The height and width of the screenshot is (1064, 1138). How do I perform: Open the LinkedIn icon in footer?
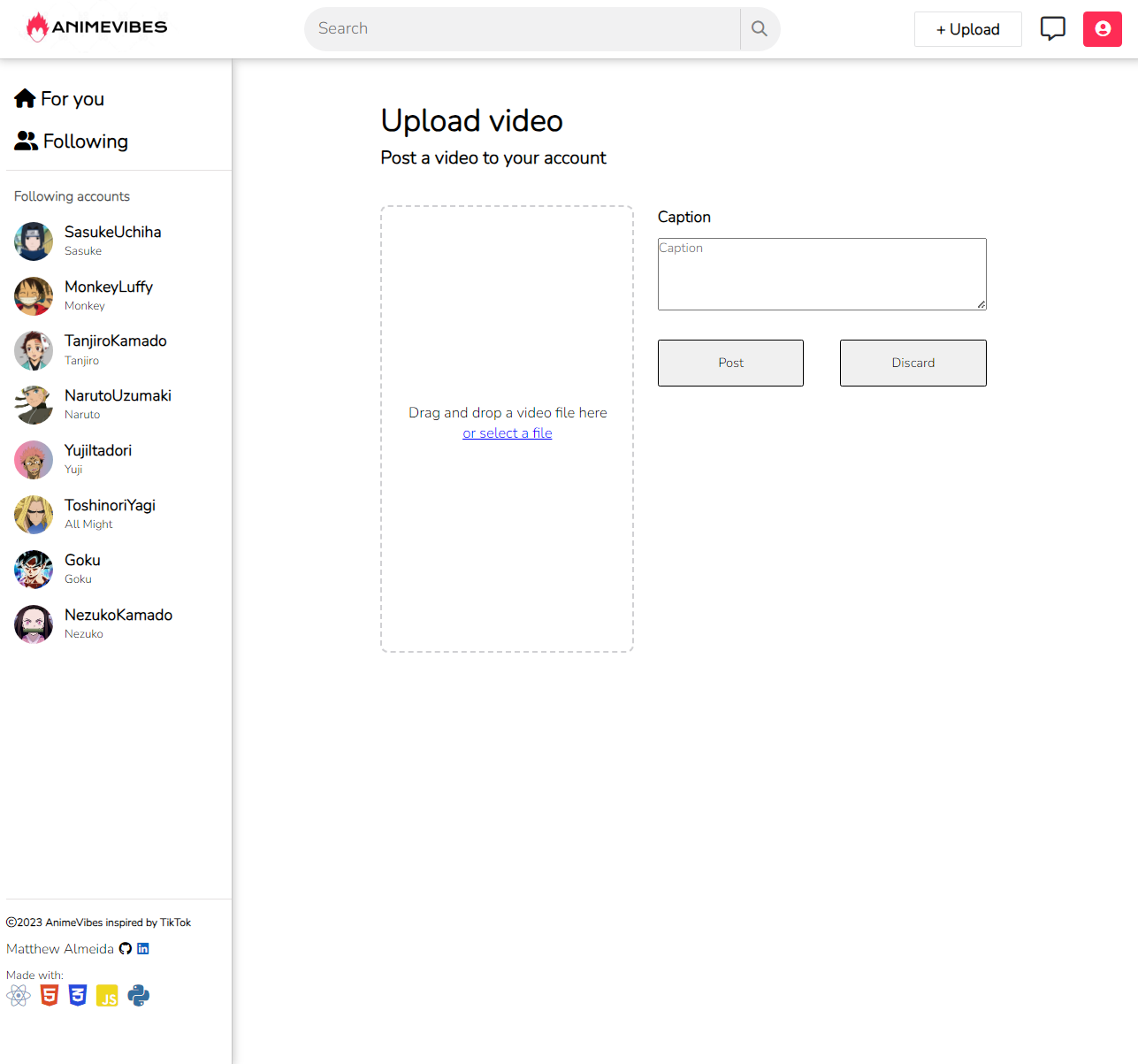[x=143, y=948]
